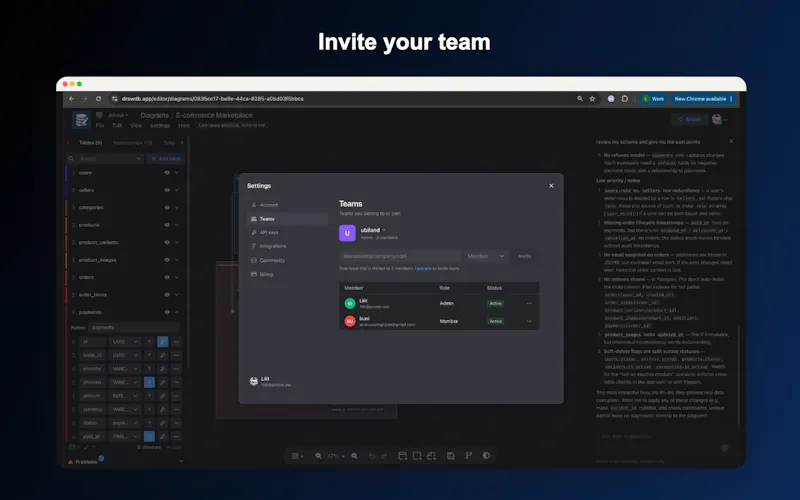Click the save icon in bottom toolbar

451,456
